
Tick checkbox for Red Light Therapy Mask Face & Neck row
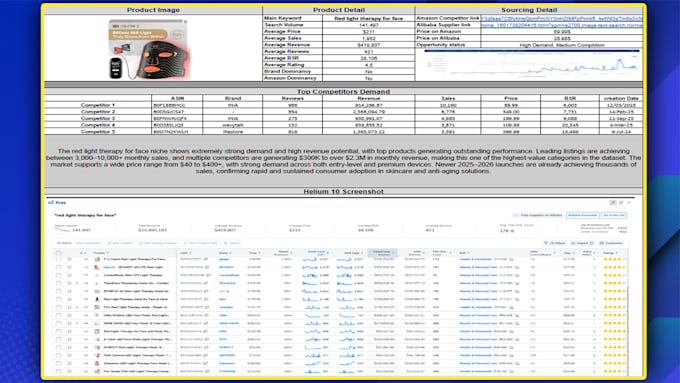pos(59,299)
